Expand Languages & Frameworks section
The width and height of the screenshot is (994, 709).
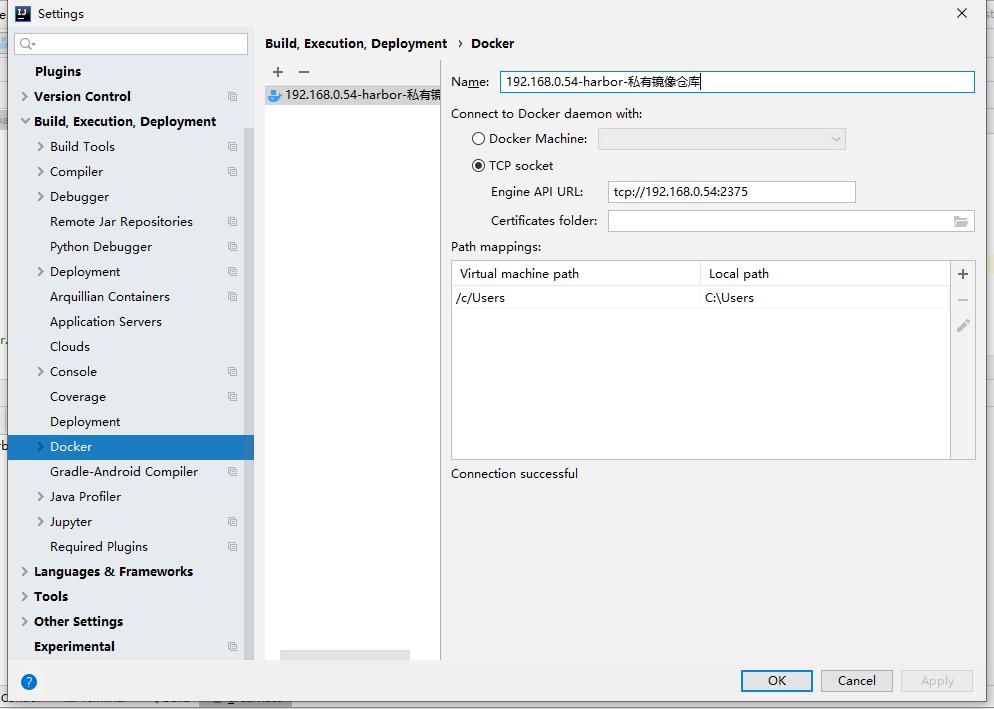click(25, 572)
